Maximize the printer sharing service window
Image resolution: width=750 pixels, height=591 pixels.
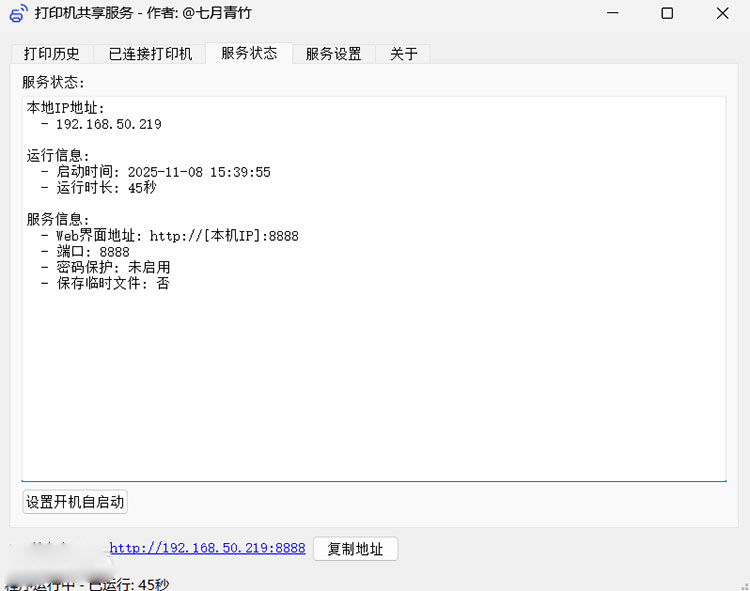click(x=667, y=13)
